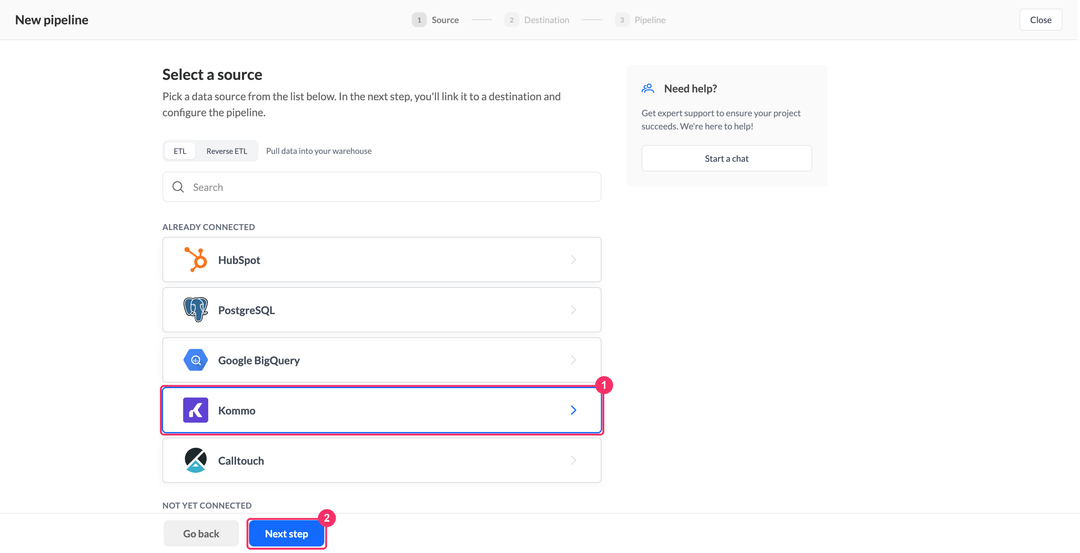The image size is (1080, 553).
Task: Click the Google BigQuery hexagon icon
Action: pyautogui.click(x=196, y=360)
